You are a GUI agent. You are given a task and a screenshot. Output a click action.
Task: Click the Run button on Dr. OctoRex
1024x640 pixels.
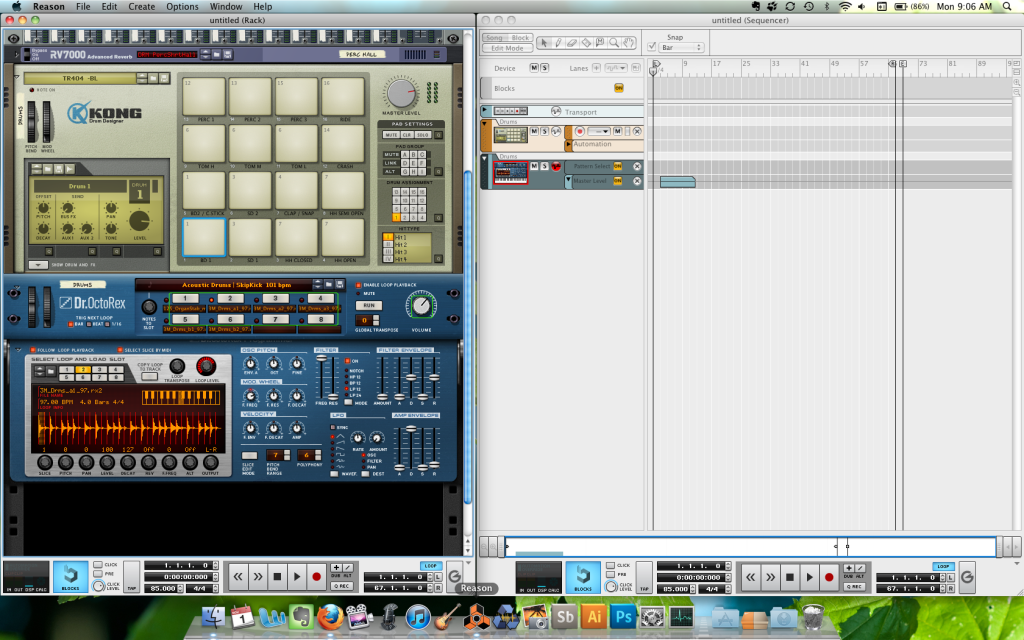pyautogui.click(x=369, y=306)
